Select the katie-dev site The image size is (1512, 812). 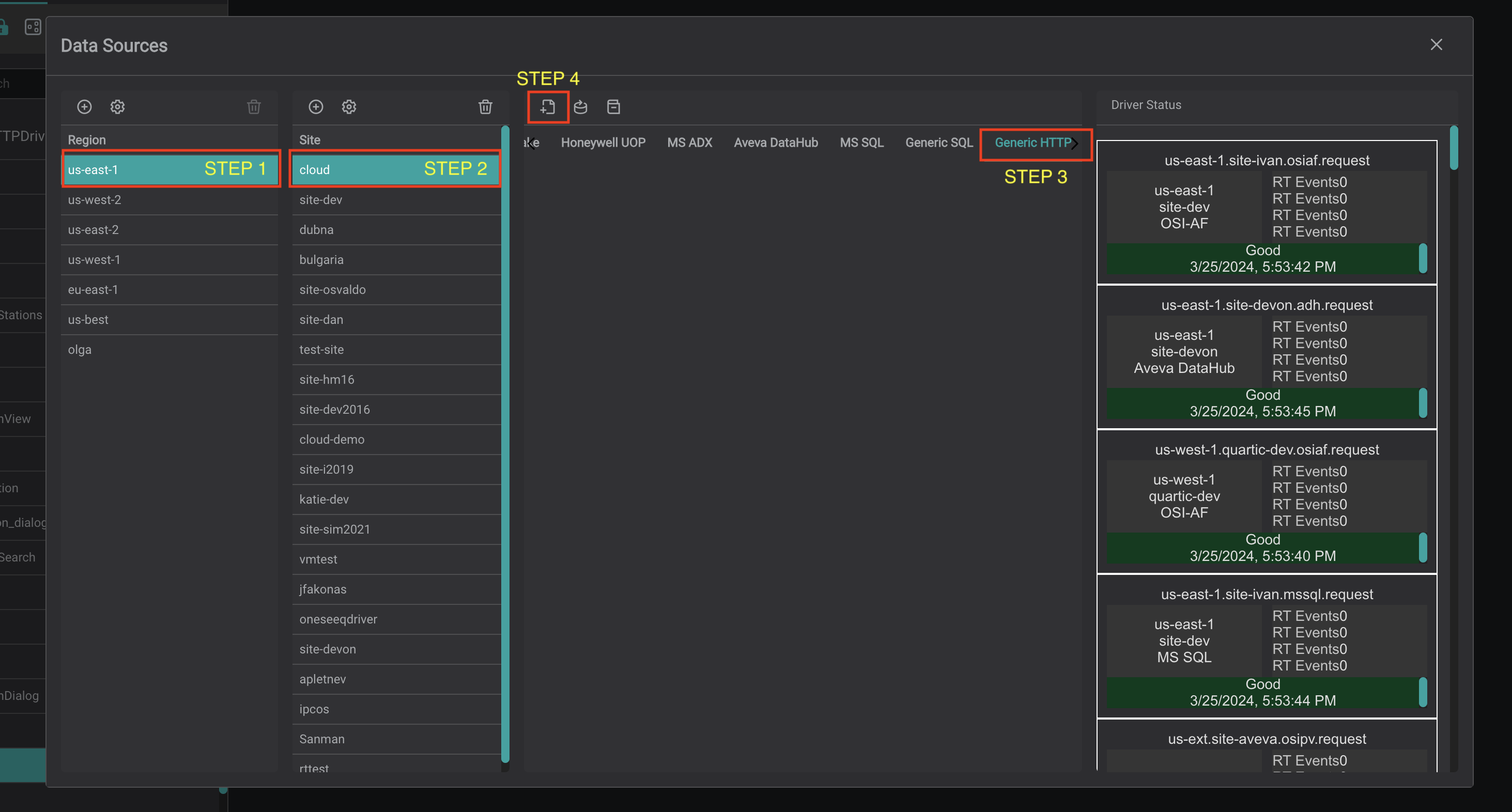coord(396,498)
